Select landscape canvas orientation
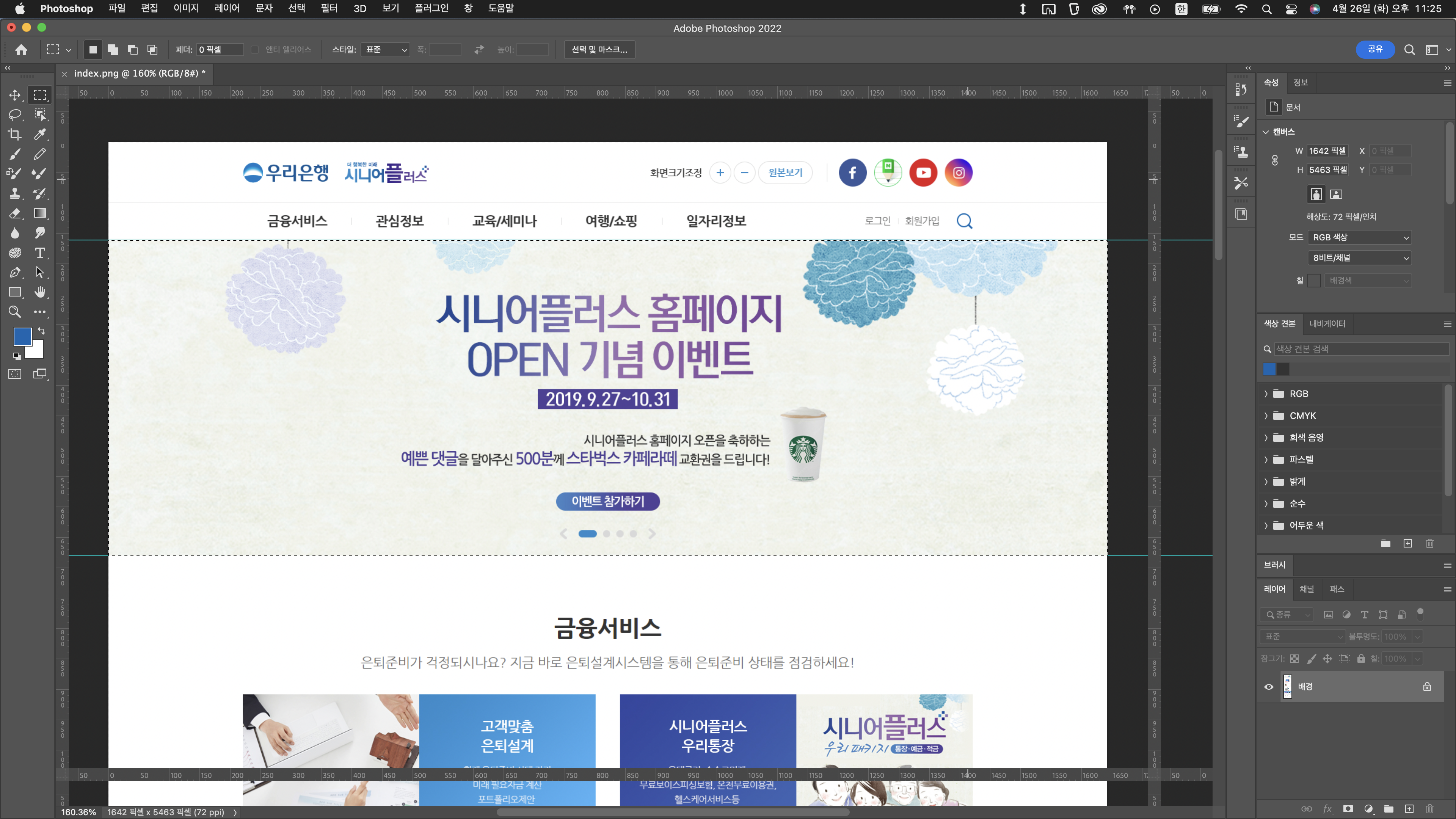Image resolution: width=1456 pixels, height=819 pixels. (x=1336, y=194)
